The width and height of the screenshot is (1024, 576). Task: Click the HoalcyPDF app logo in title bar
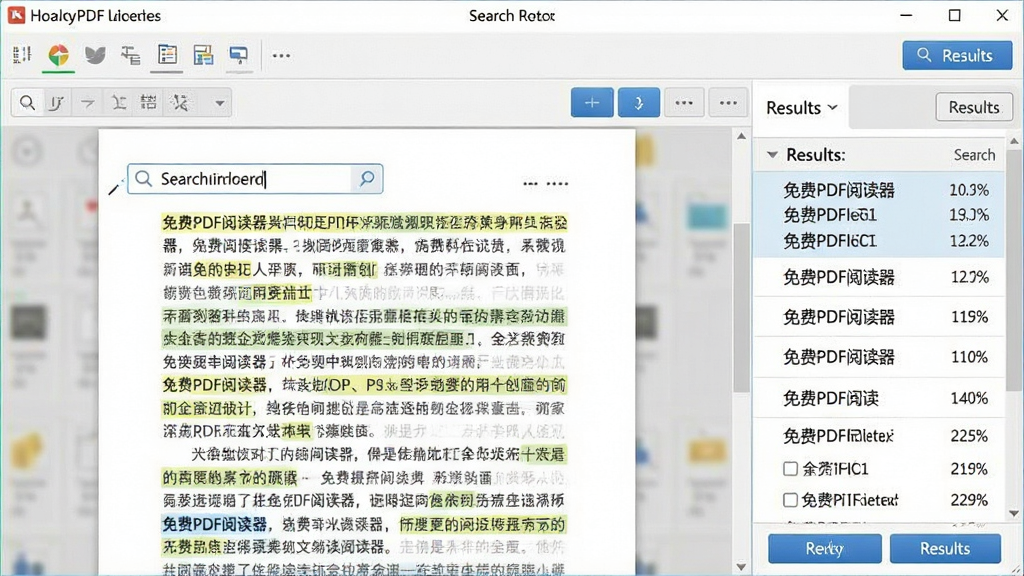(x=16, y=15)
